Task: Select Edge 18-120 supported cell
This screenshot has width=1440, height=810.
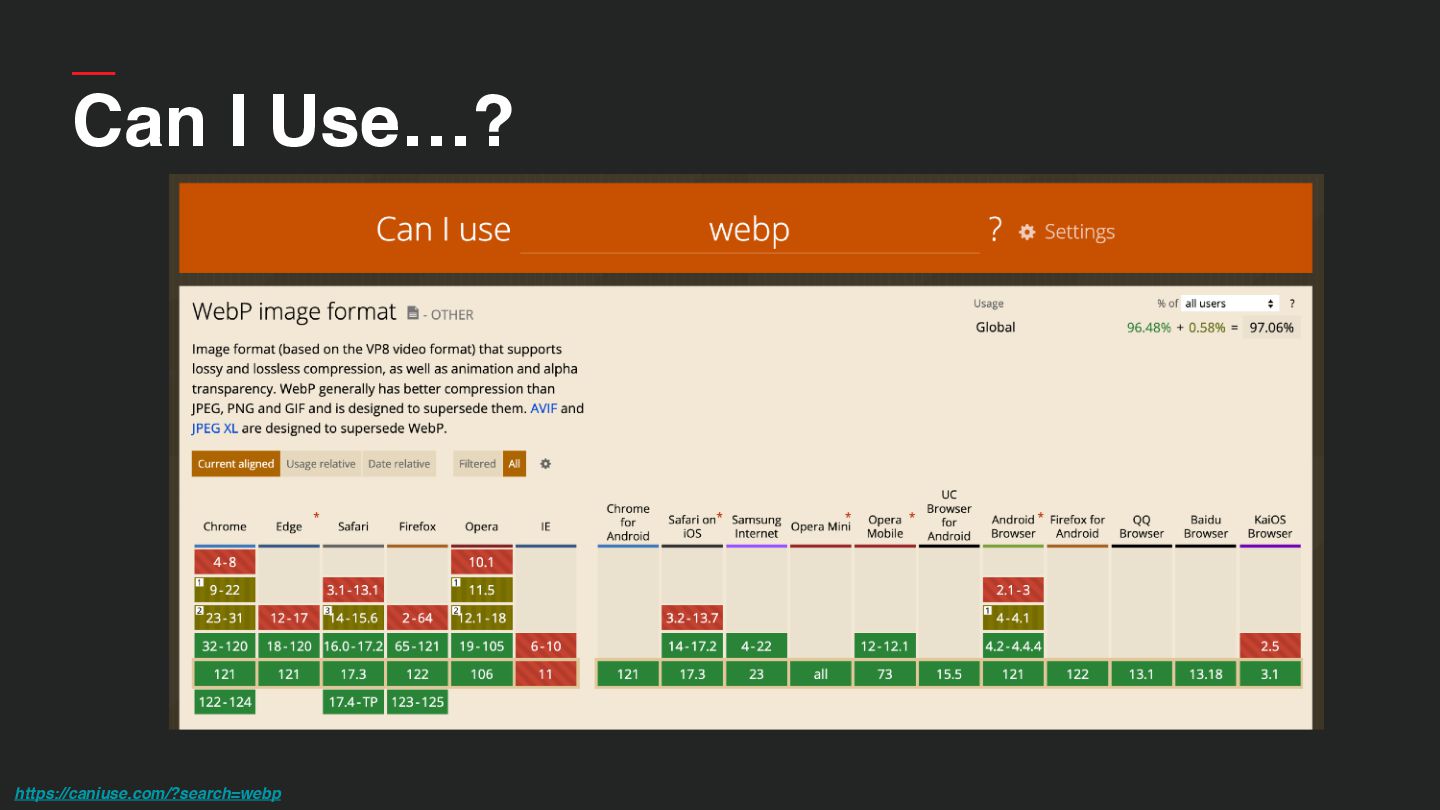Action: pyautogui.click(x=289, y=646)
